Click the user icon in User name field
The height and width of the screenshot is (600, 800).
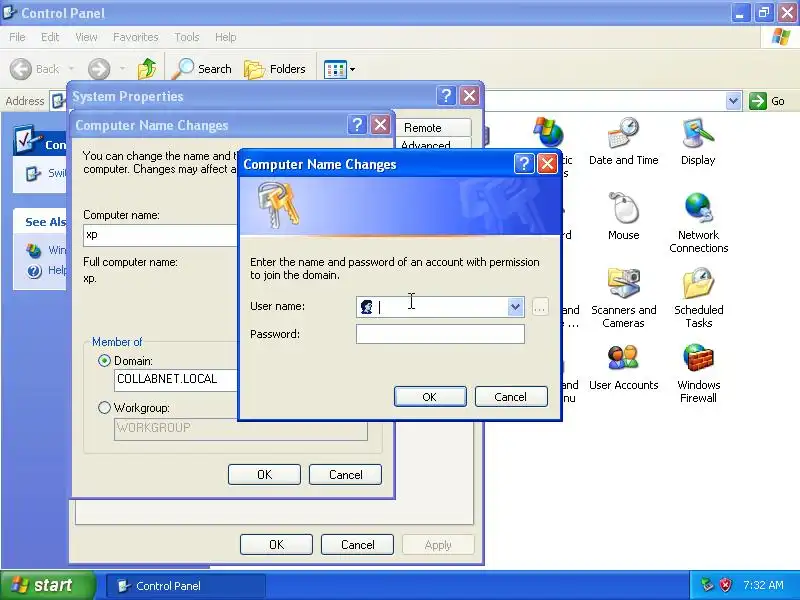coord(366,307)
